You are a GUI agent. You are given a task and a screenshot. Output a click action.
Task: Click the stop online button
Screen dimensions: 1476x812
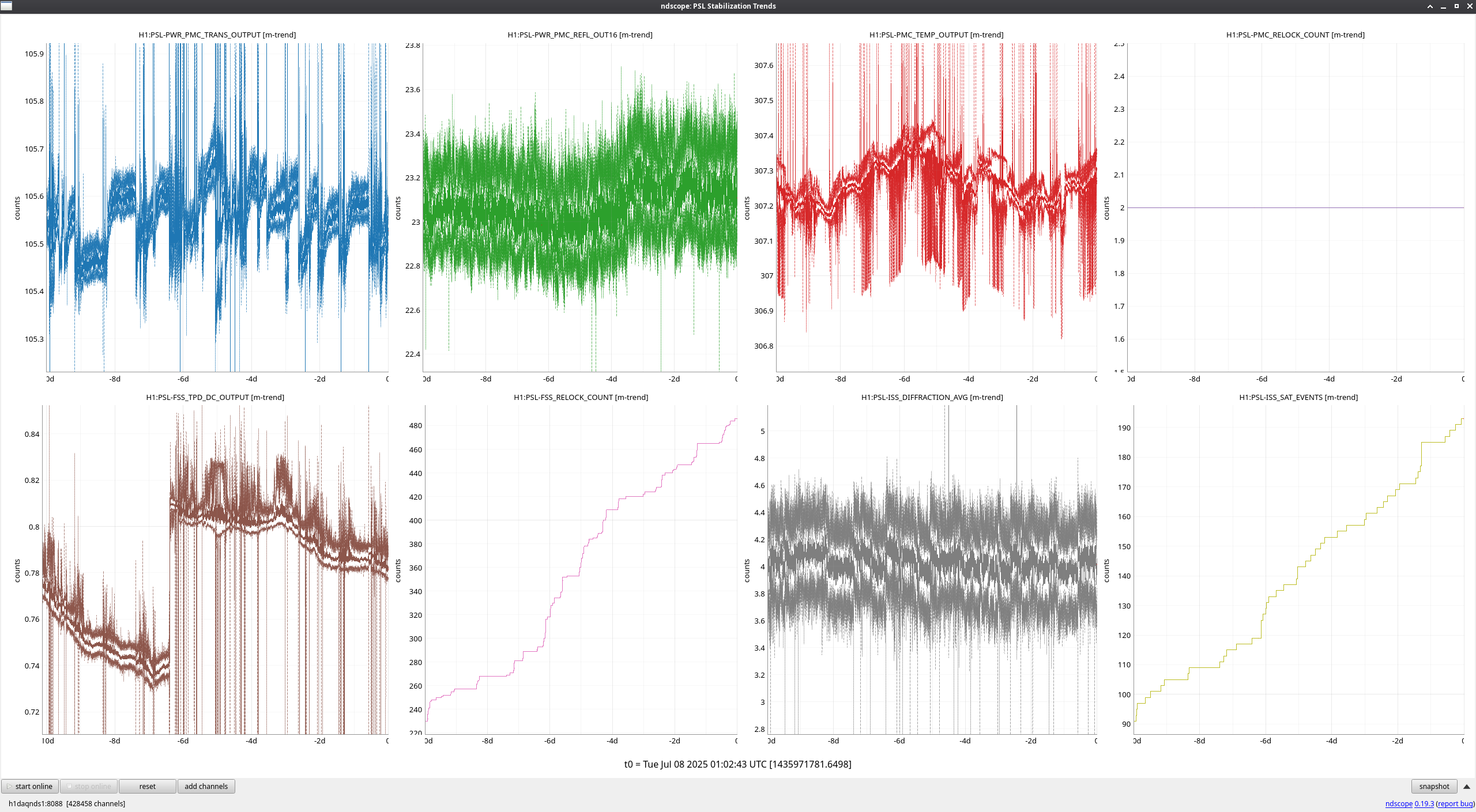coord(89,786)
